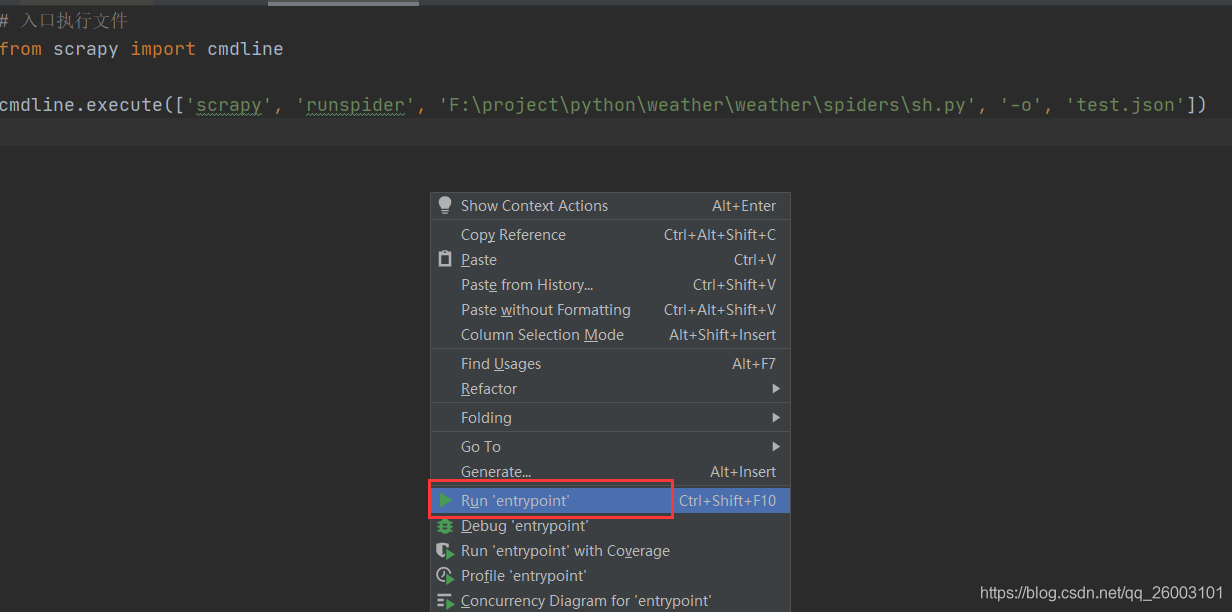The height and width of the screenshot is (612, 1232).
Task: Expand the Go To submenu arrow
Action: tap(776, 447)
